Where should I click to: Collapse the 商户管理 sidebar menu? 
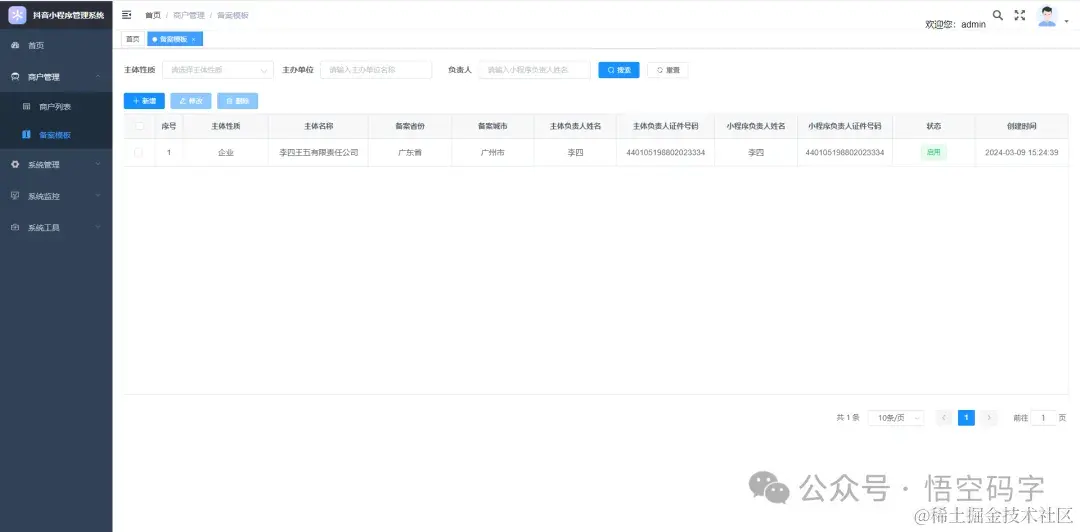56,77
